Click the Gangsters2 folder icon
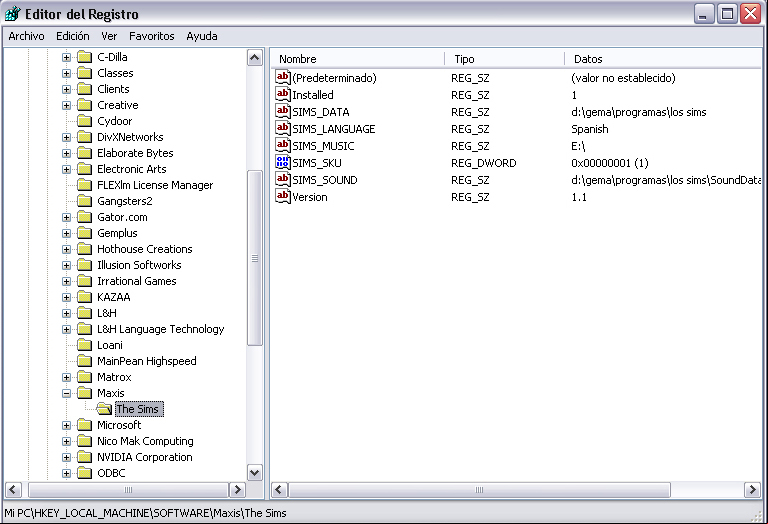 pyautogui.click(x=85, y=201)
